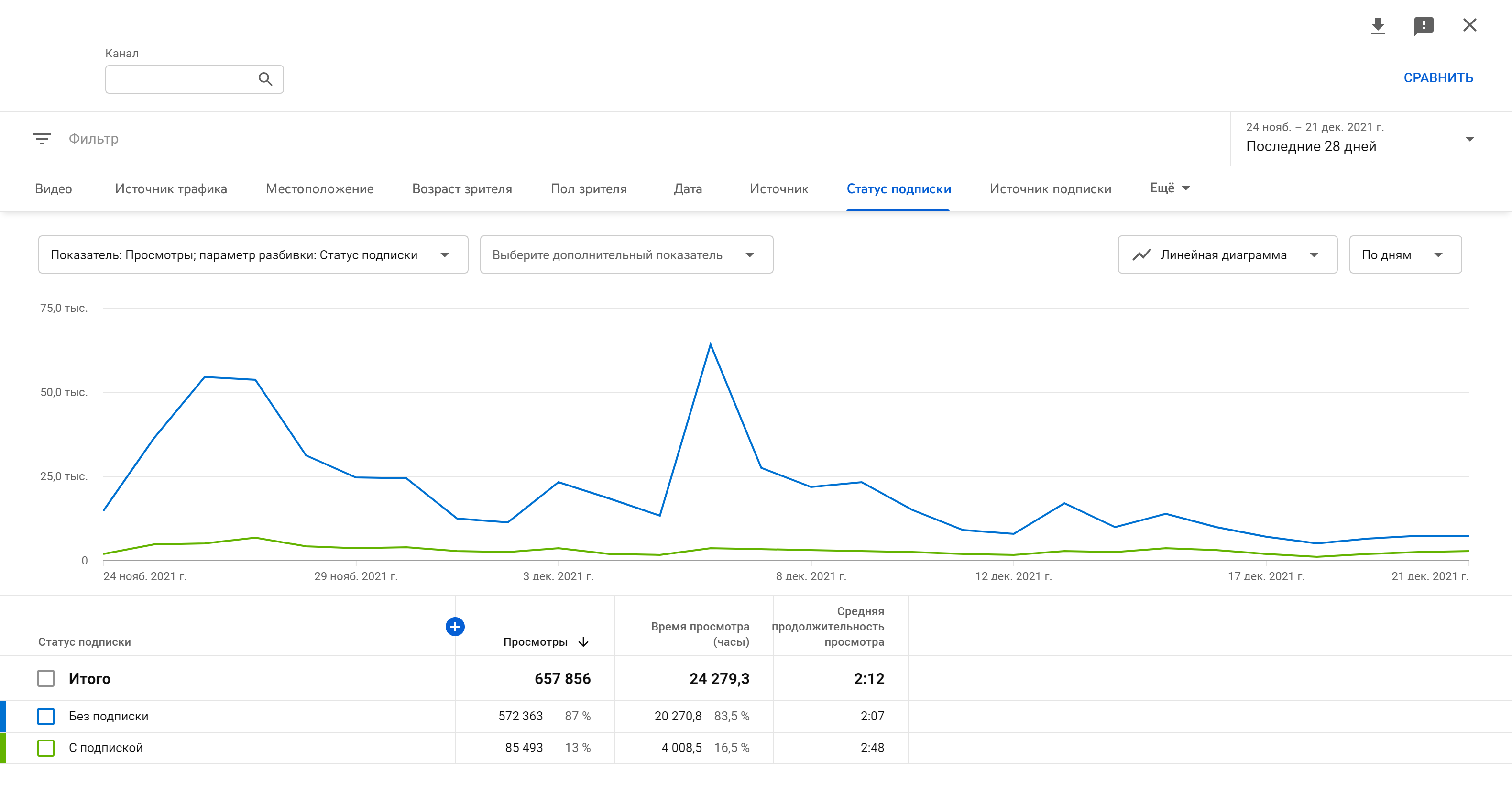Open the filter icon next to Фильтр
This screenshot has height=807, width=1512.
tap(42, 139)
